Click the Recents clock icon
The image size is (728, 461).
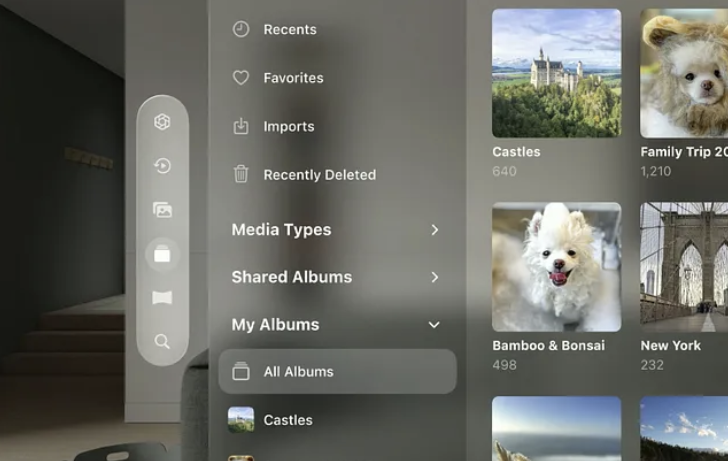[240, 29]
